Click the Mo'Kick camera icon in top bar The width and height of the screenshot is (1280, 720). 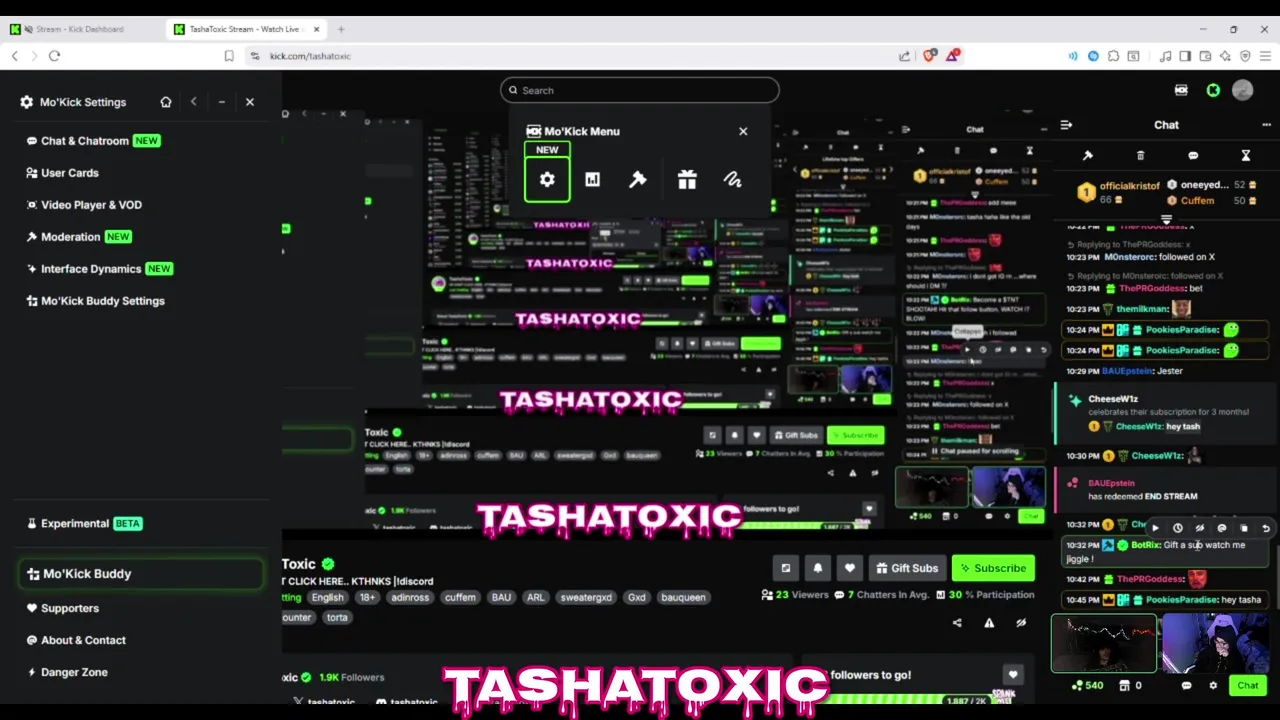pos(1181,90)
